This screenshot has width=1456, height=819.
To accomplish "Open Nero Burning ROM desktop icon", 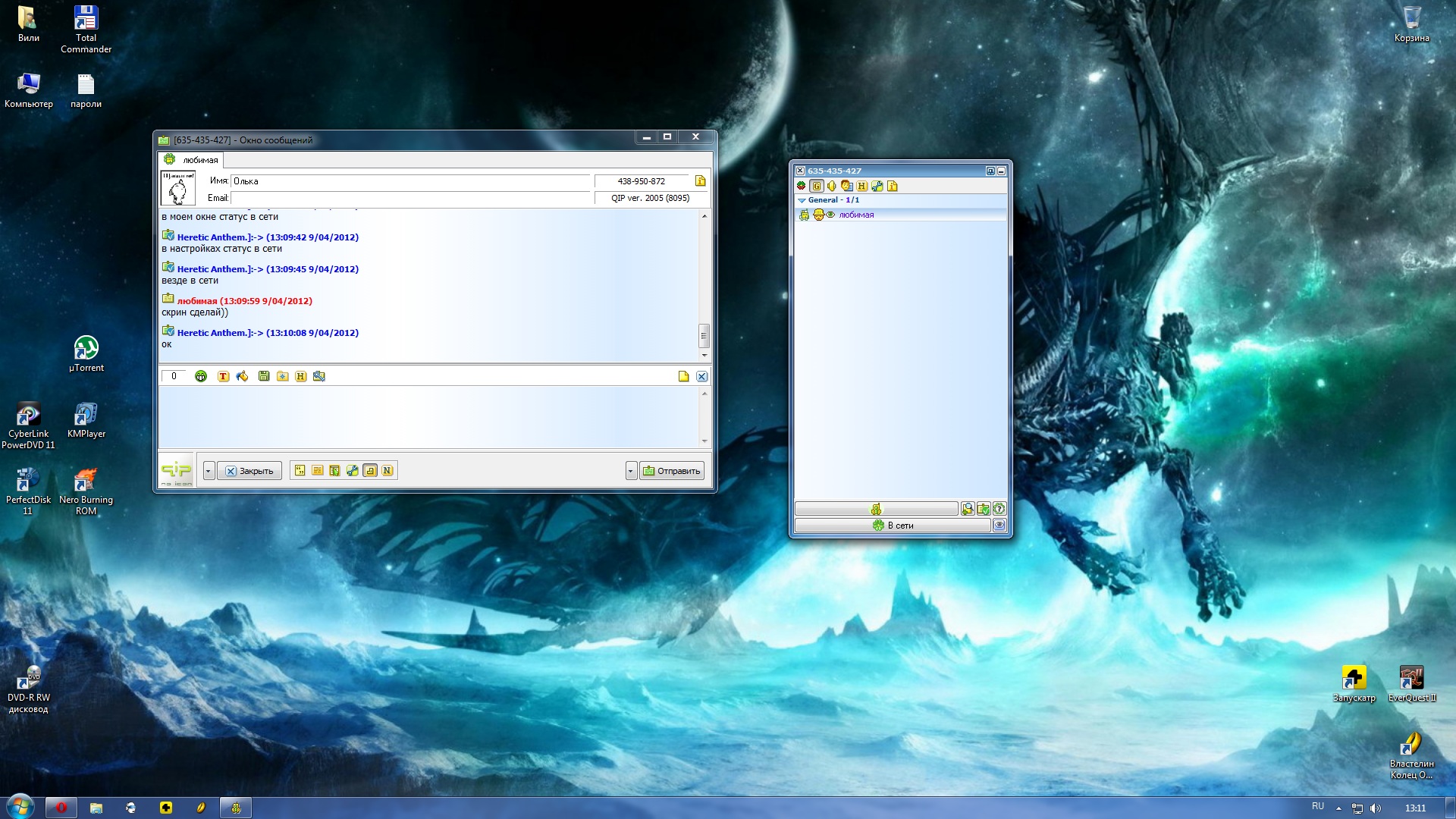I will (x=86, y=491).
